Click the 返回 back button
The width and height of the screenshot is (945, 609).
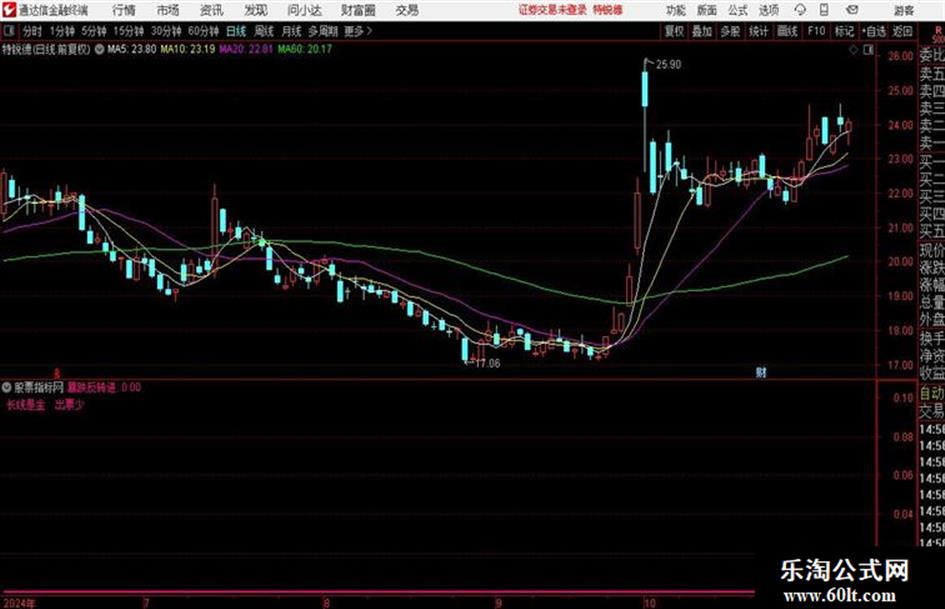(902, 31)
